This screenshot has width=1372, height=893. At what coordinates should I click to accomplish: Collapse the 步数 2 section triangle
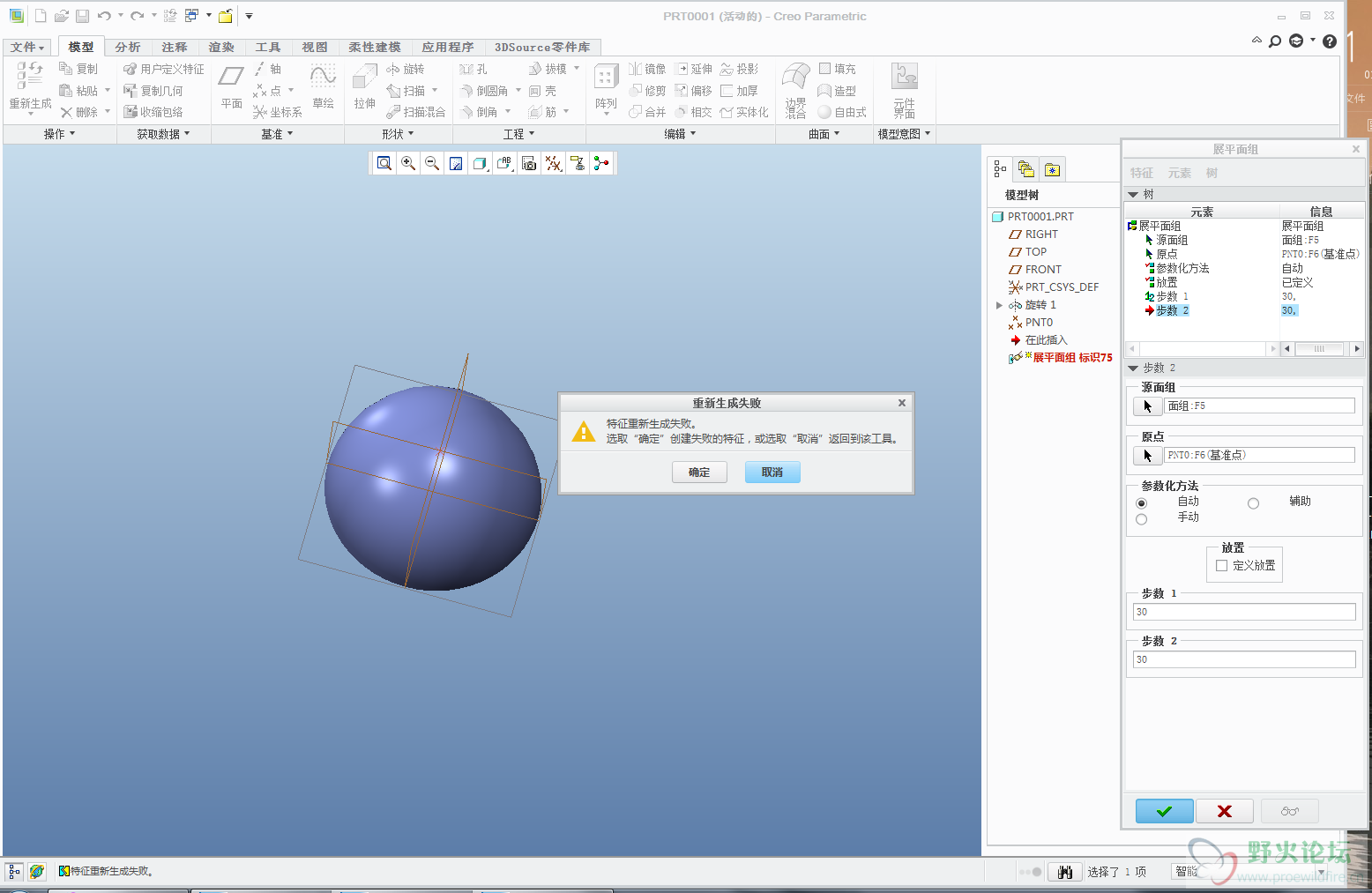pos(1133,368)
